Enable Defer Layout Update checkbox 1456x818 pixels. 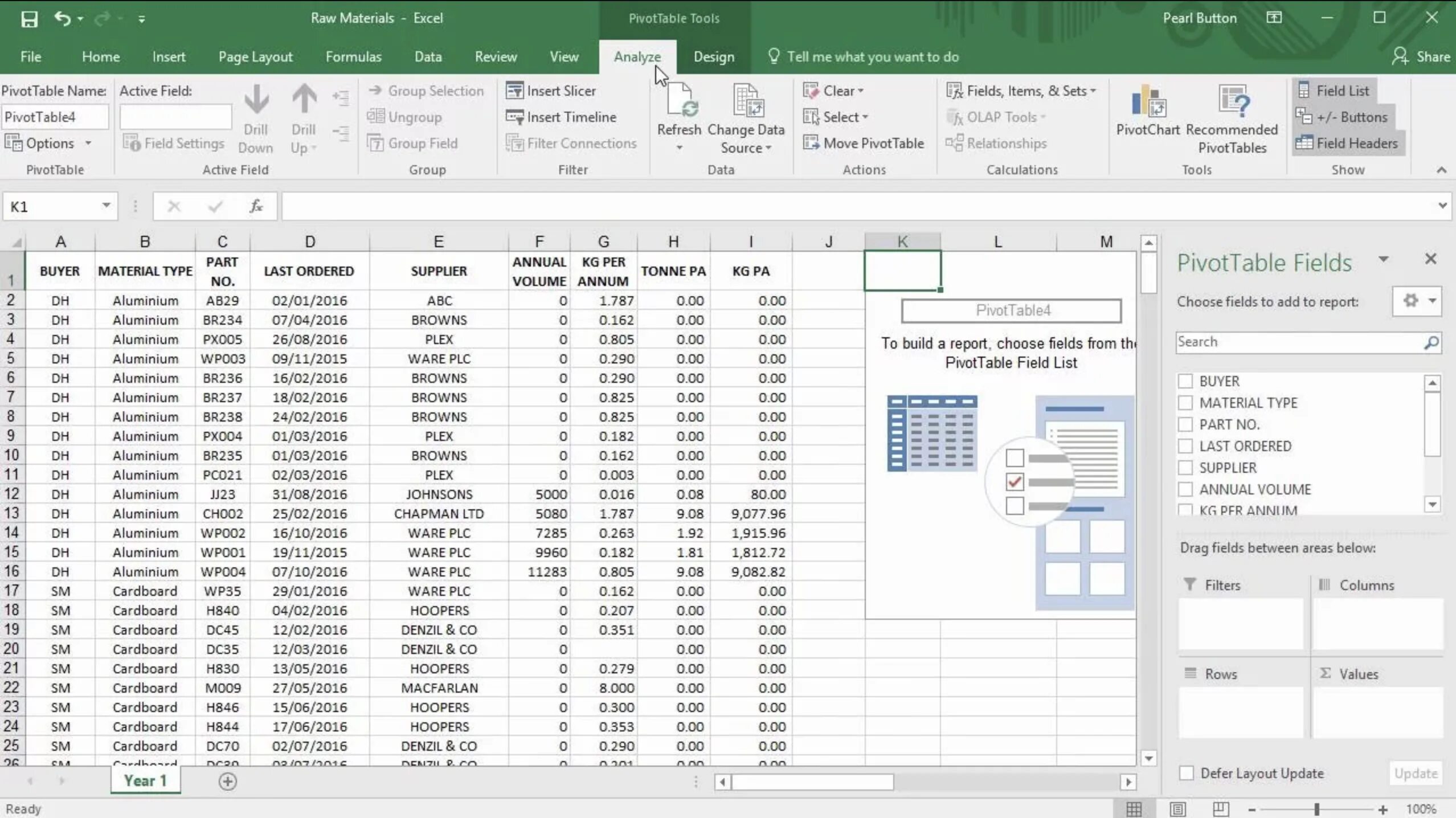1187,773
